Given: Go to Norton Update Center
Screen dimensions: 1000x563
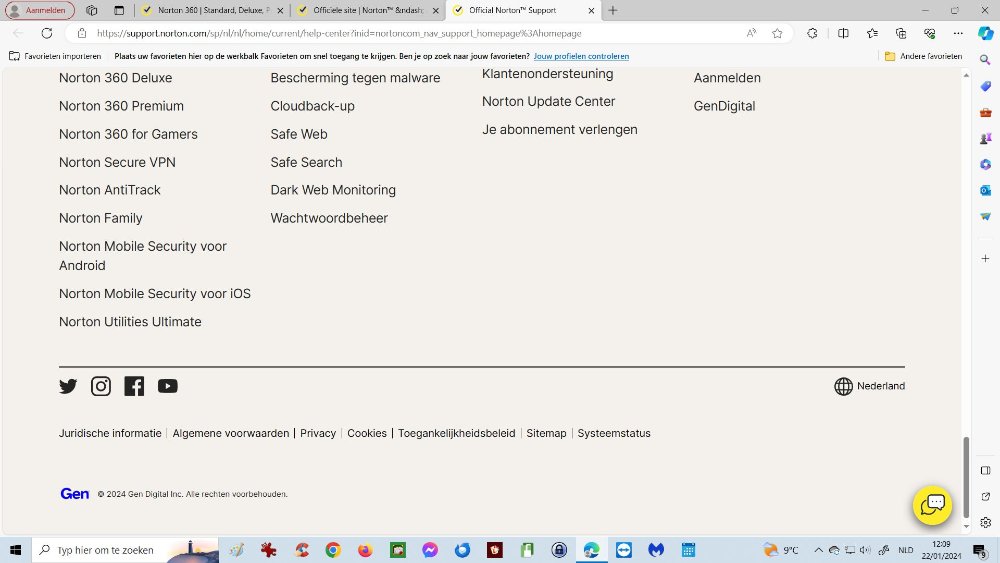Looking at the screenshot, I should tap(548, 101).
